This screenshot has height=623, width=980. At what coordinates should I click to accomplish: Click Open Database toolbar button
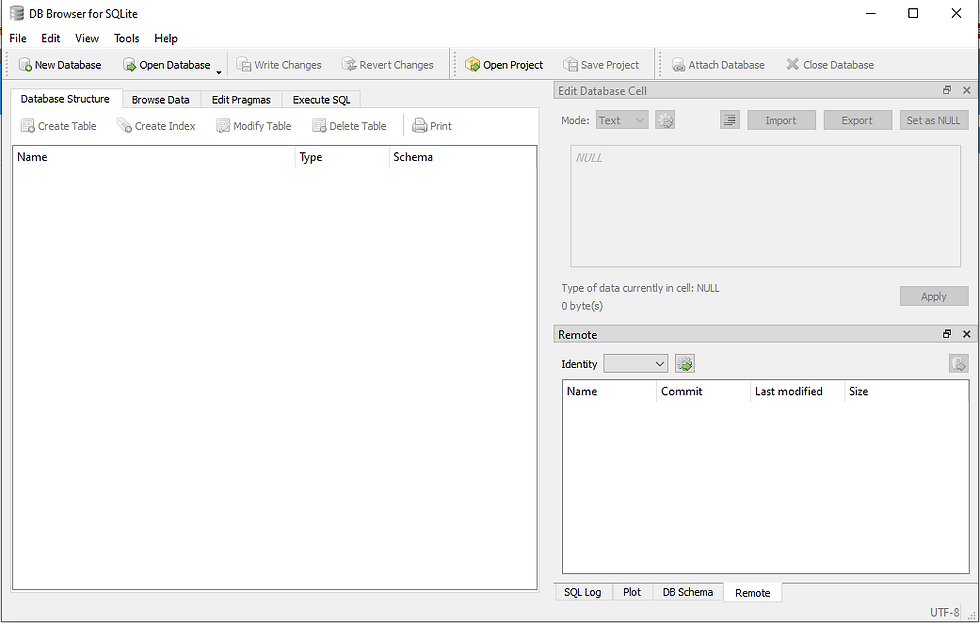pos(166,65)
